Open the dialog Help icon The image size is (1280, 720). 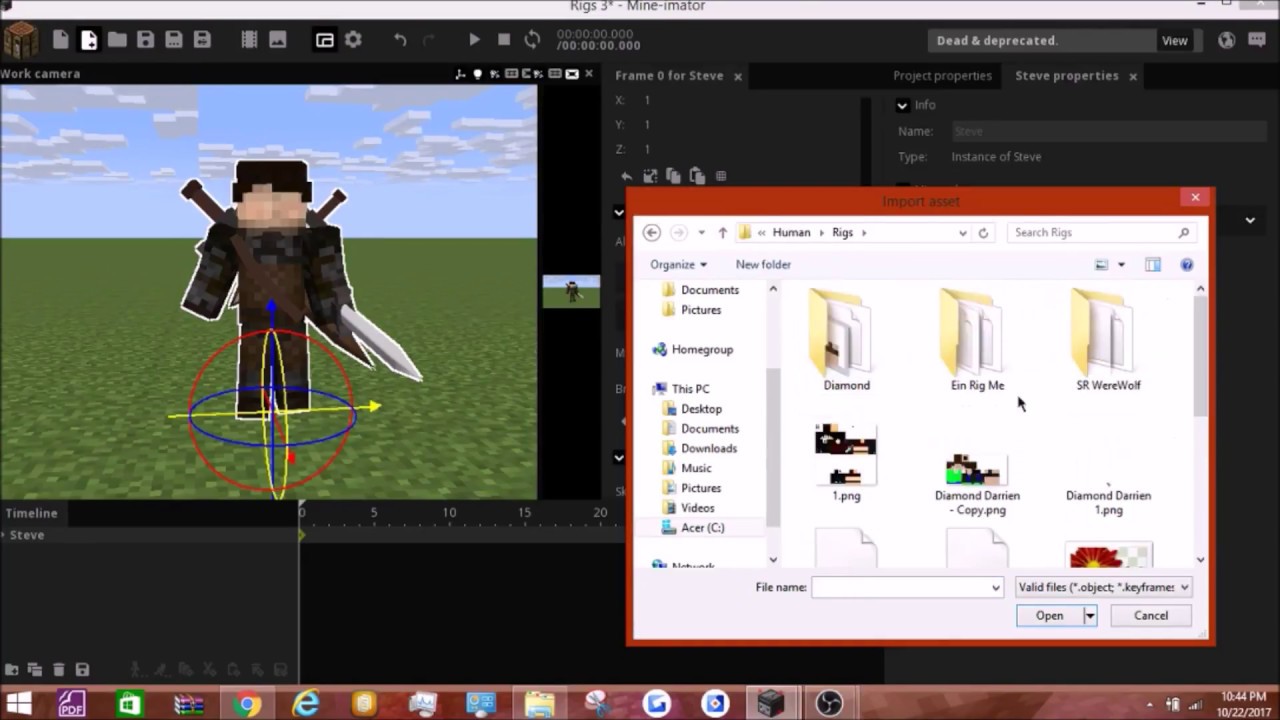[1187, 265]
